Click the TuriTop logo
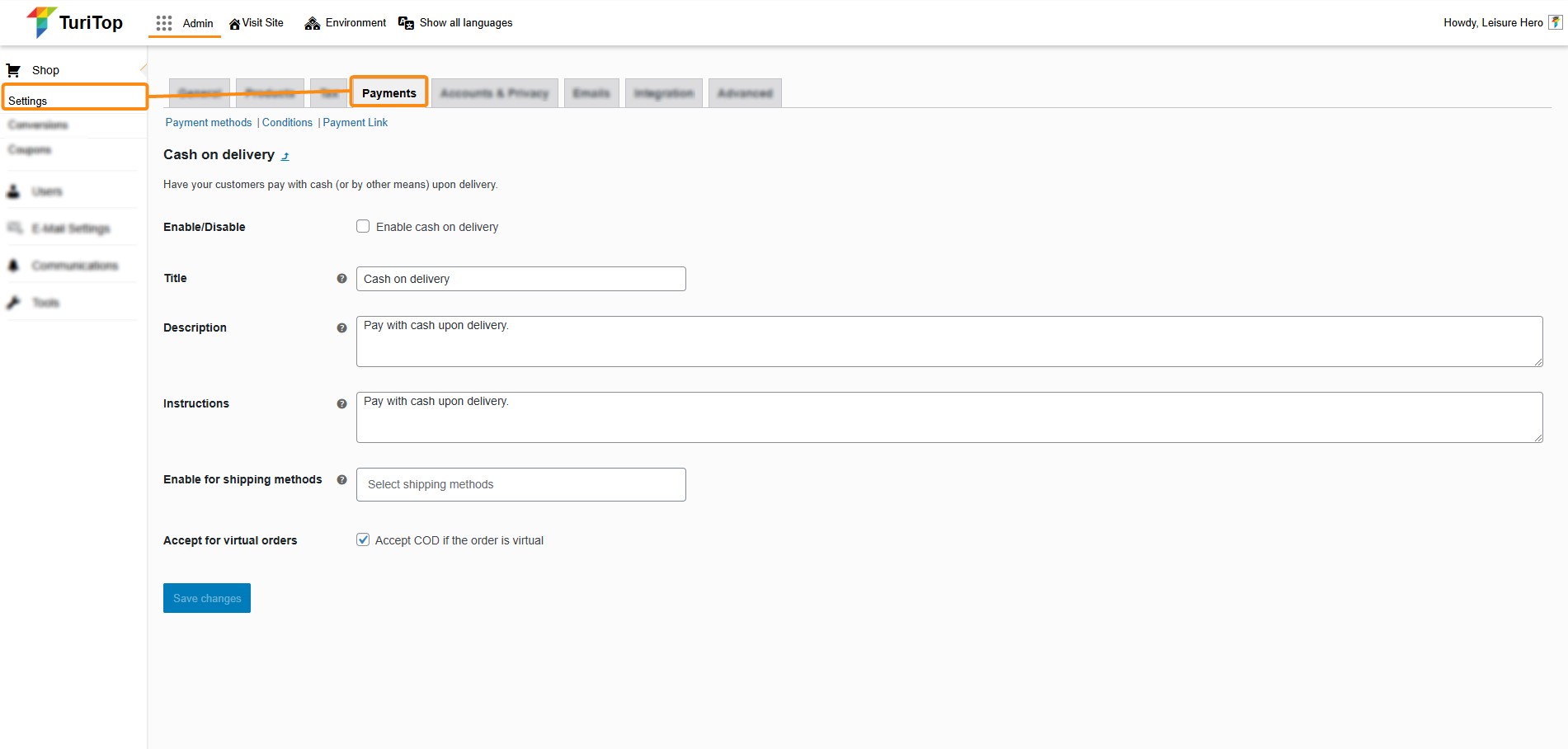Viewport: 1568px width, 749px height. (74, 22)
